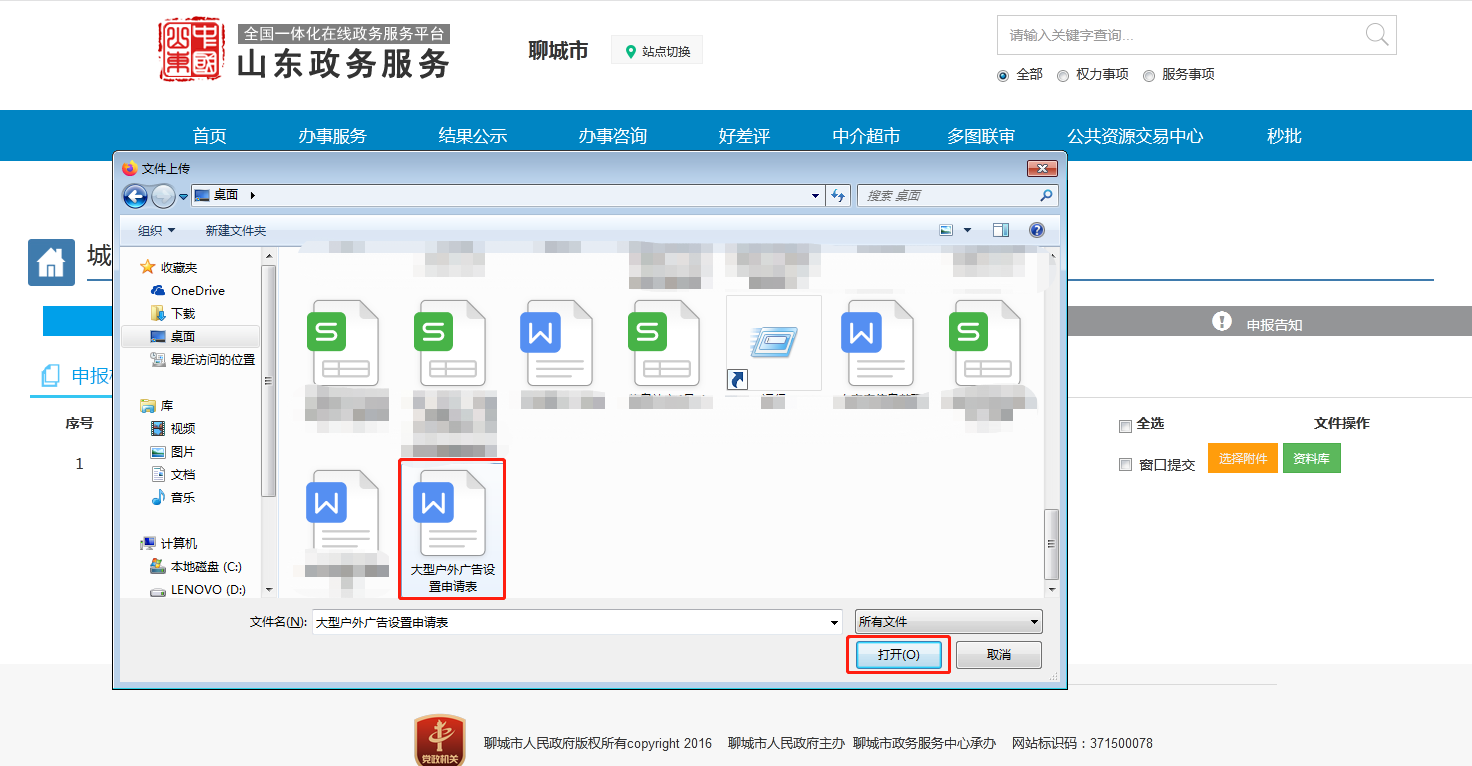Click the blue home icon

[x=51, y=263]
